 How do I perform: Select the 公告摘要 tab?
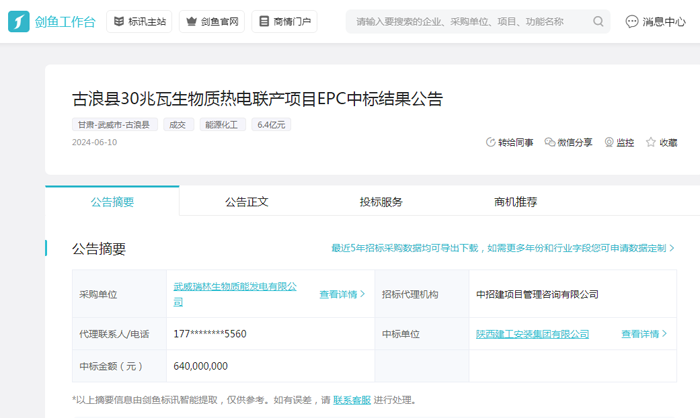(112, 202)
